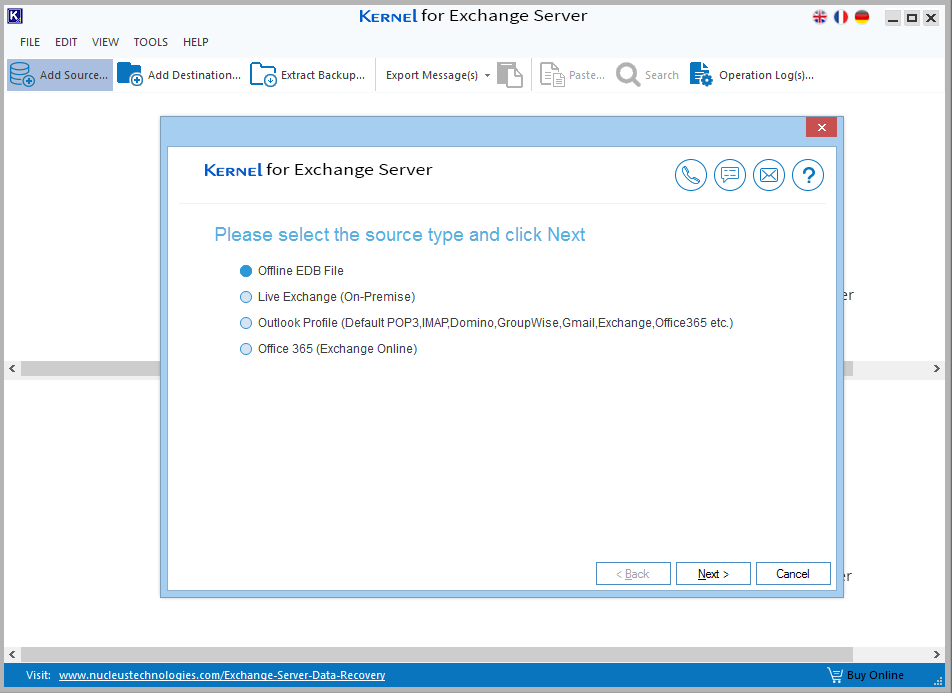Click the Kernel app icon in title bar

click(x=15, y=16)
